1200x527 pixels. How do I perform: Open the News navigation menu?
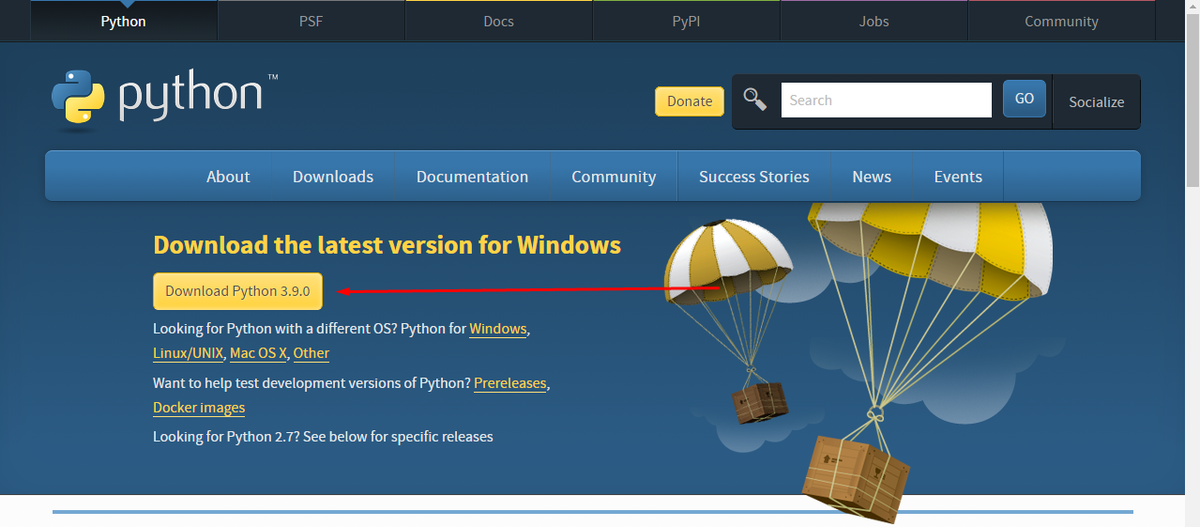pyautogui.click(x=872, y=176)
